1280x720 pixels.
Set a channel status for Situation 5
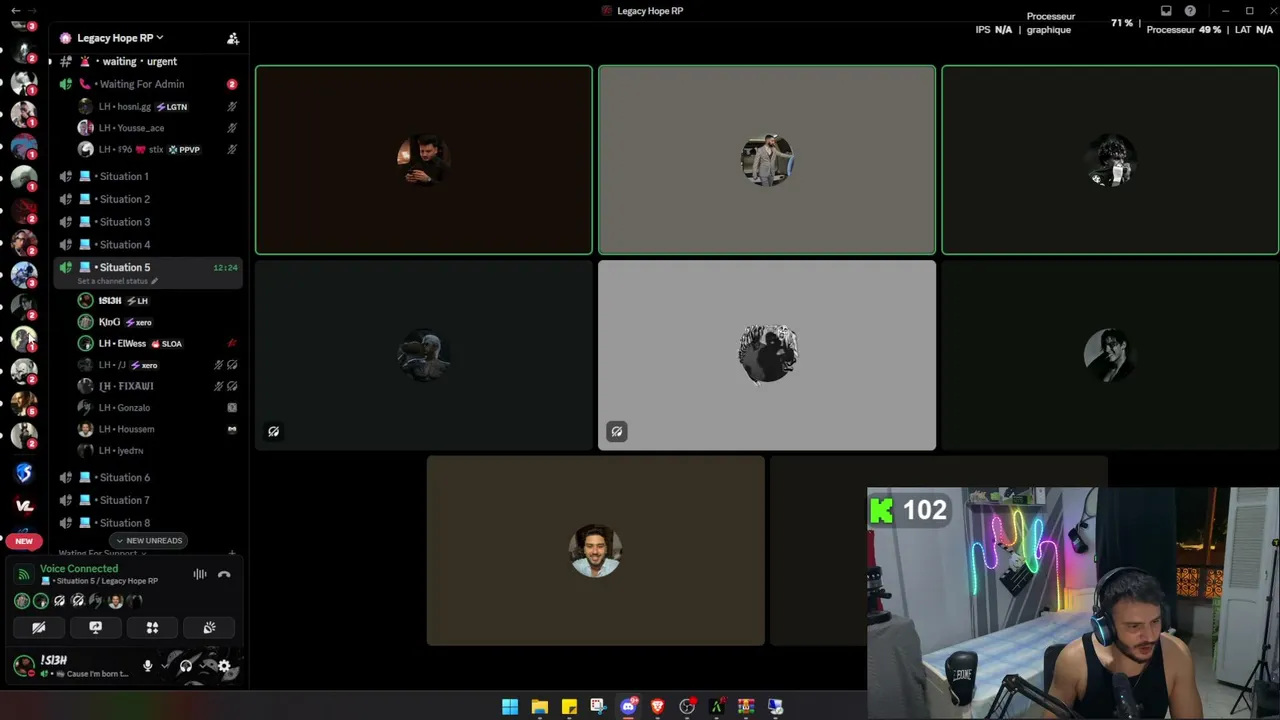pos(117,281)
